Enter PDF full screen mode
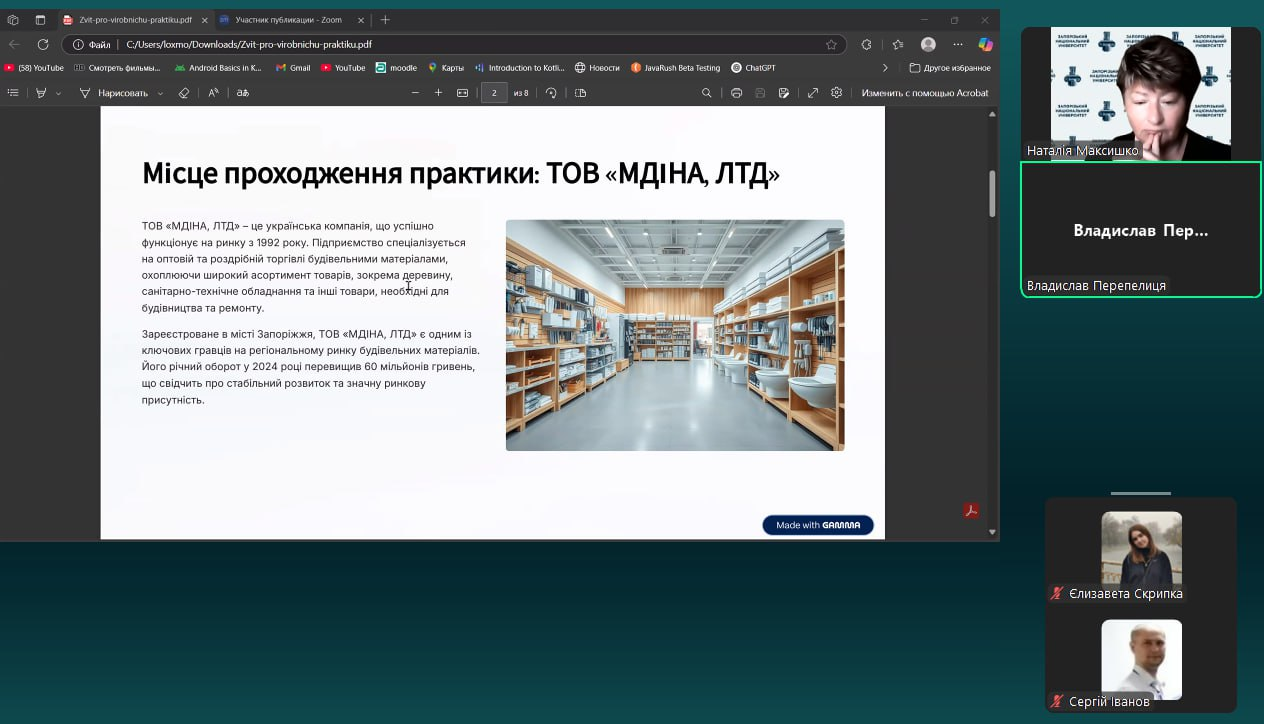Screen dimensions: 1264x724 [x=813, y=93]
